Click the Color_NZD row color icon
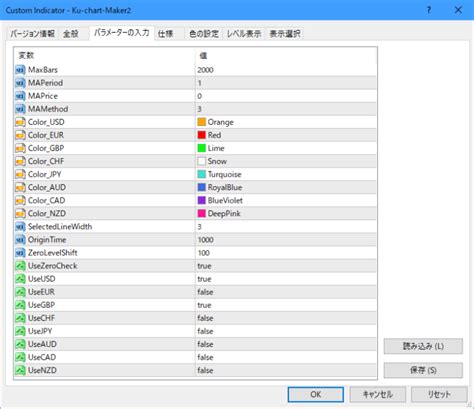Viewport: 474px width, 409px height. (20, 213)
